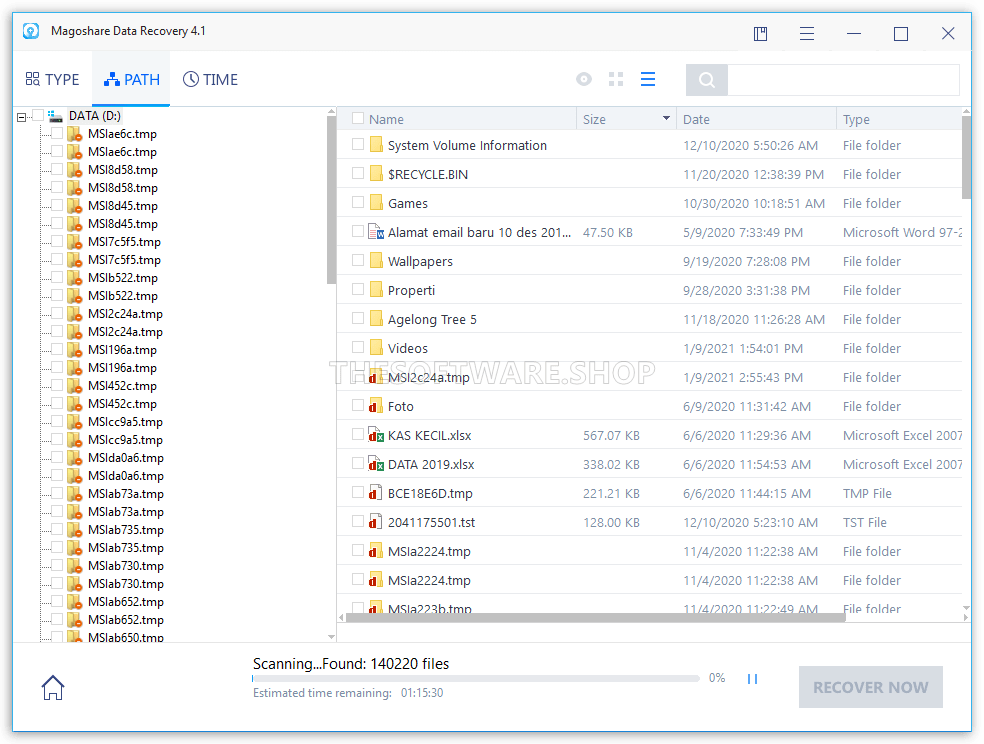Click the Foto deleted folder icon
The width and height of the screenshot is (984, 744).
click(376, 406)
